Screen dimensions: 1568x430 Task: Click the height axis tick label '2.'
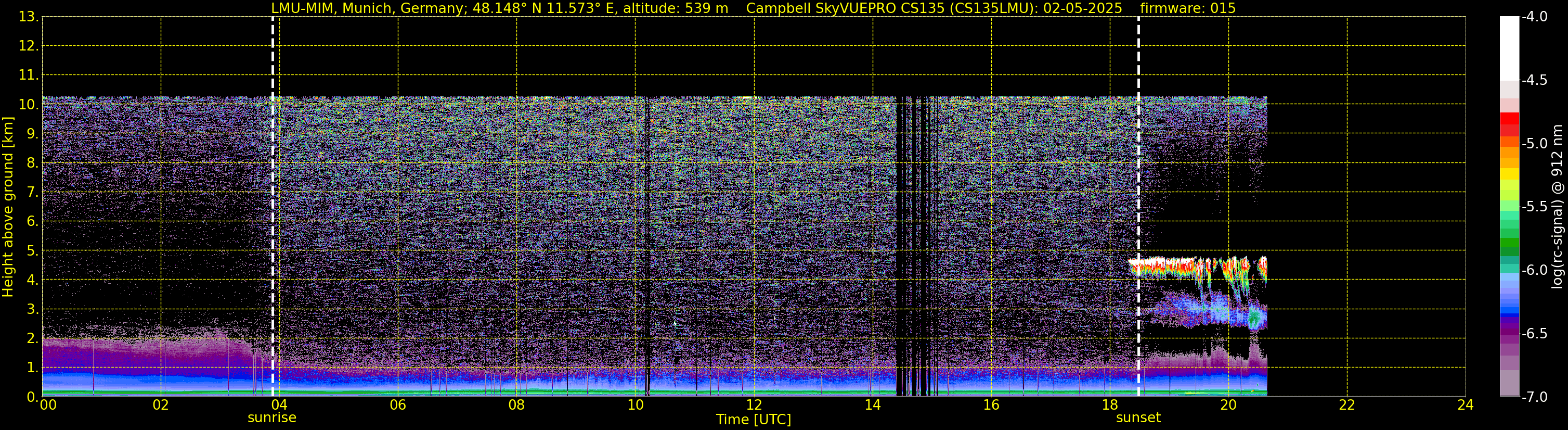tap(32, 339)
